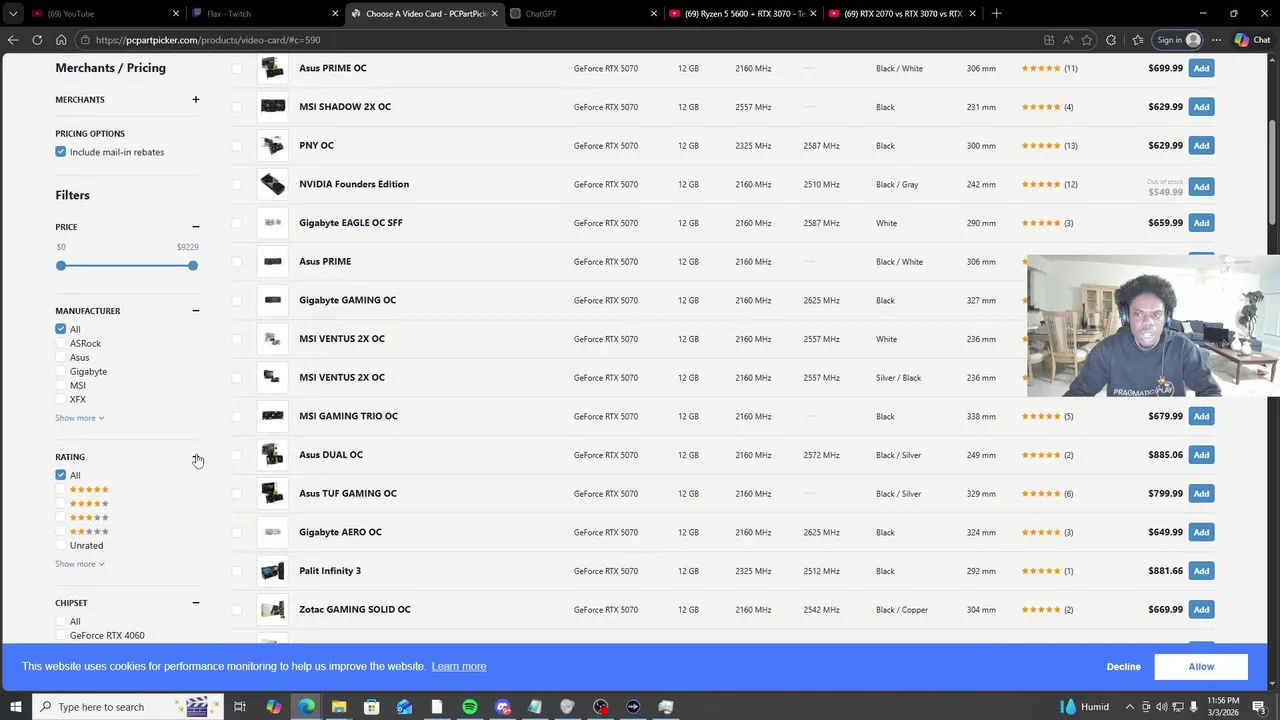Click the minimum price slider handle
Screen dimensions: 1280x720
pyautogui.click(x=61, y=265)
